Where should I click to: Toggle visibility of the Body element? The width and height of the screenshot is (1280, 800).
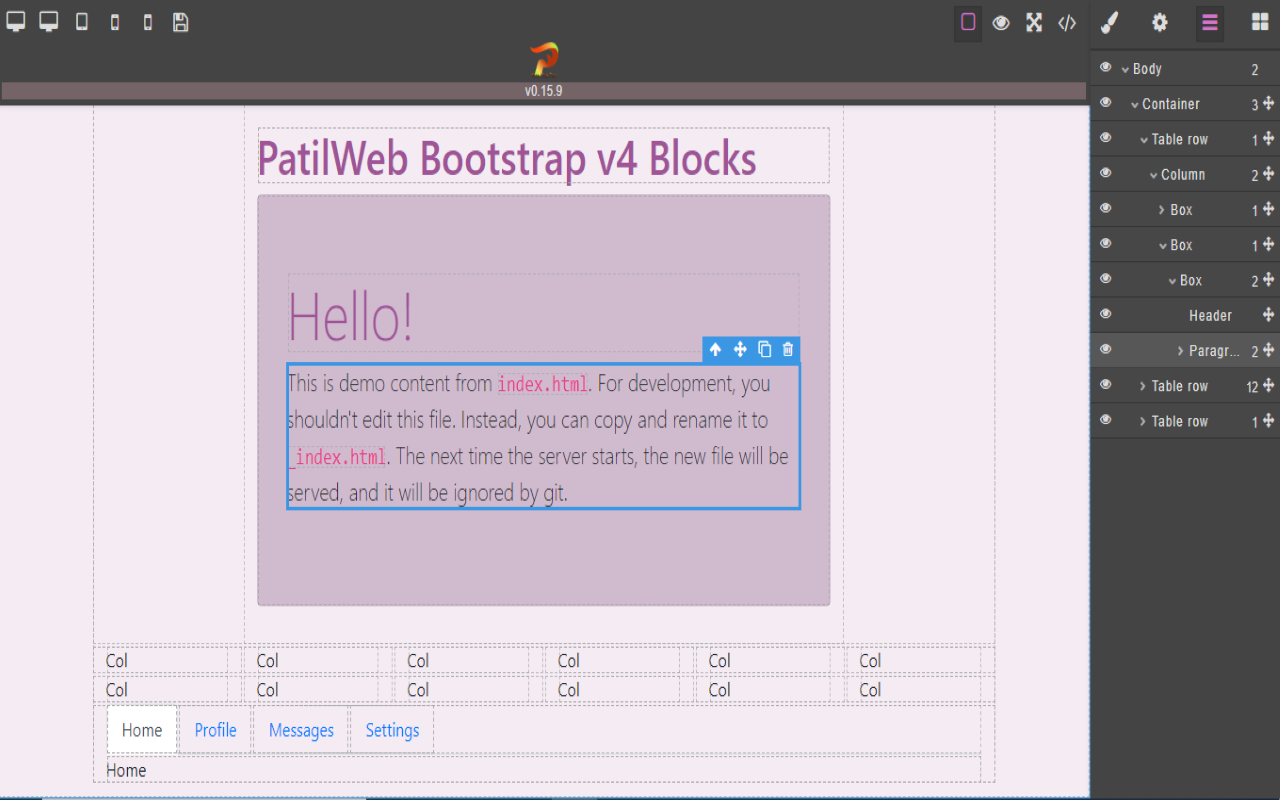point(1104,68)
